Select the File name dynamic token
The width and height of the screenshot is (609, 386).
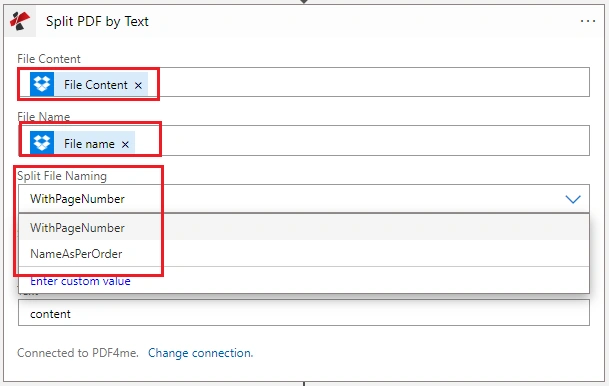82,143
